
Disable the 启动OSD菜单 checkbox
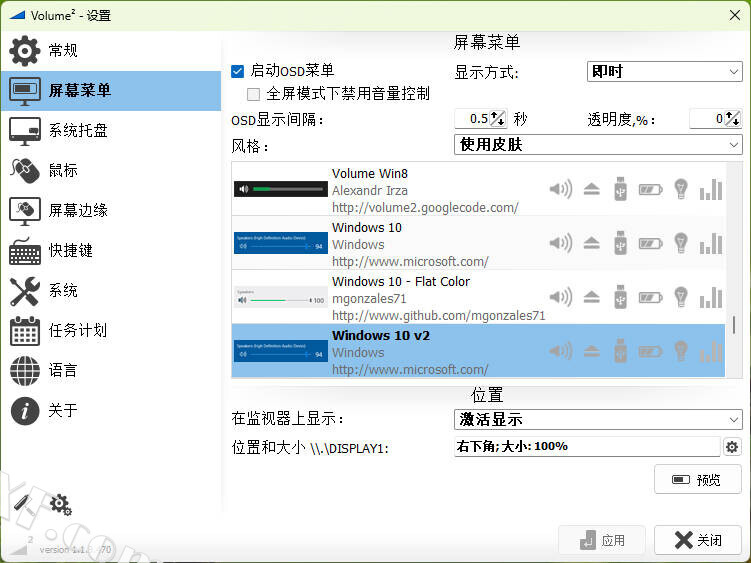tap(238, 71)
